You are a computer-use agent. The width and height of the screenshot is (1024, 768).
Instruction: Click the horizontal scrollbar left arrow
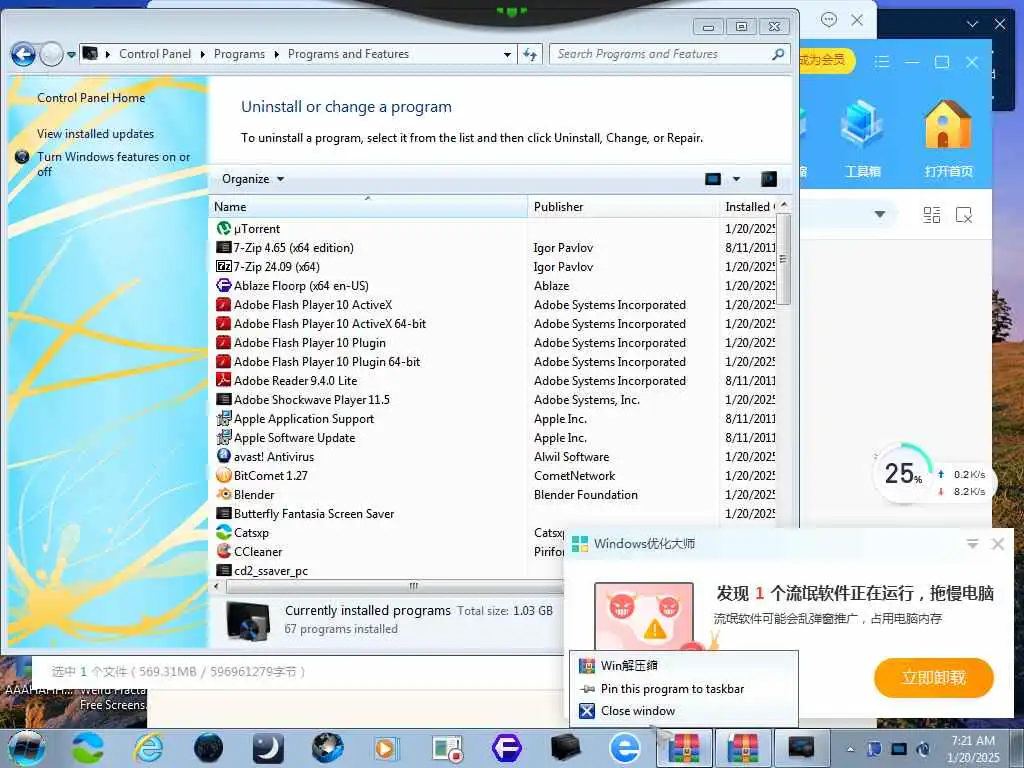click(216, 586)
